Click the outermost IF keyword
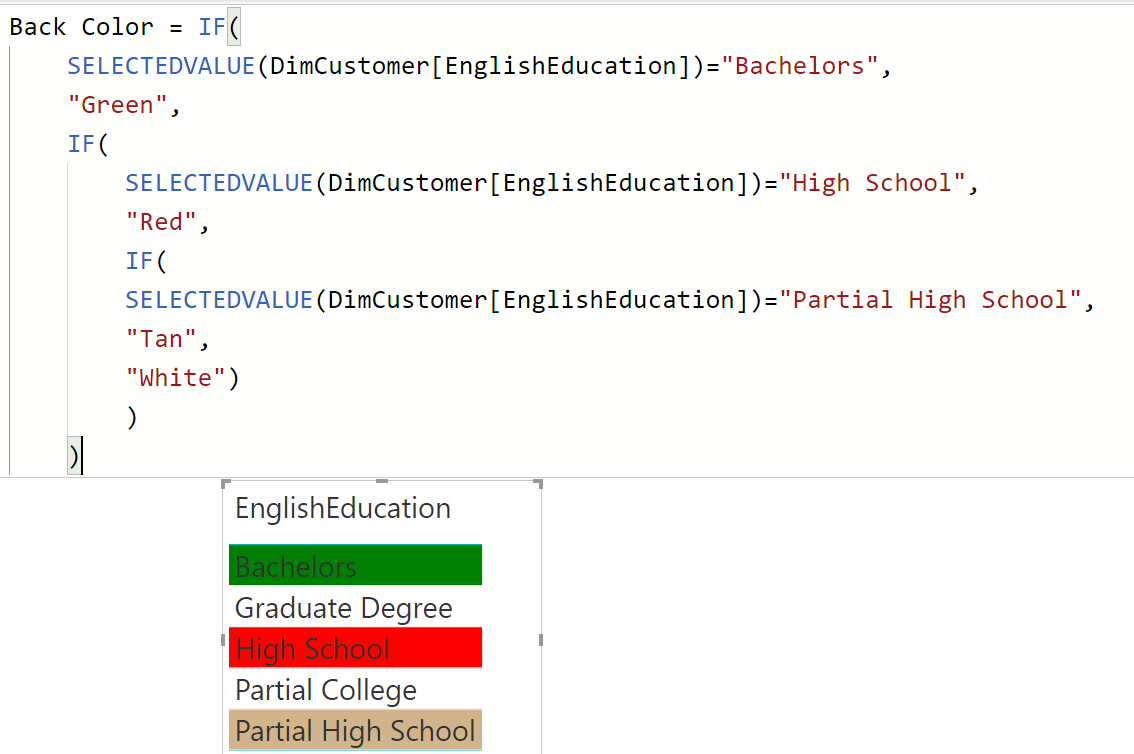Image resolution: width=1134 pixels, height=754 pixels. (211, 26)
